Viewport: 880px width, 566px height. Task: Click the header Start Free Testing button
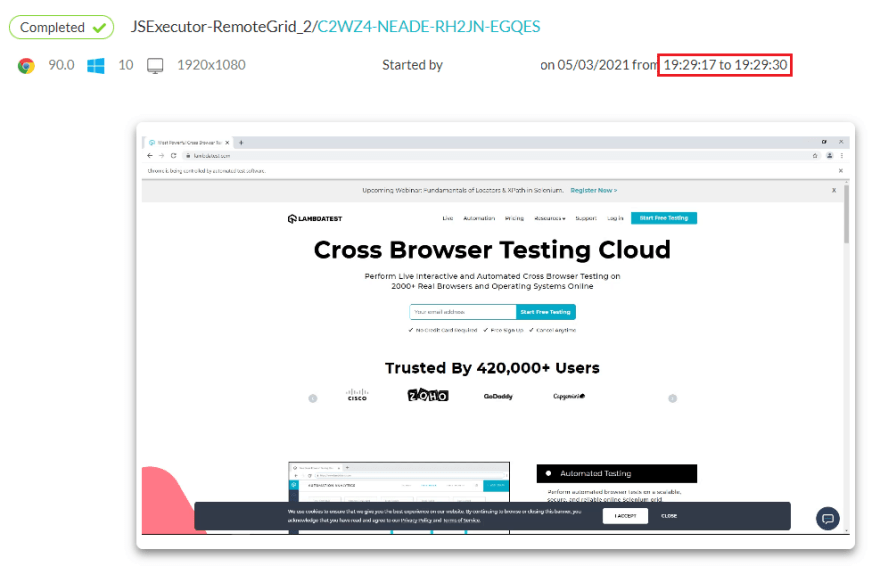point(664,218)
